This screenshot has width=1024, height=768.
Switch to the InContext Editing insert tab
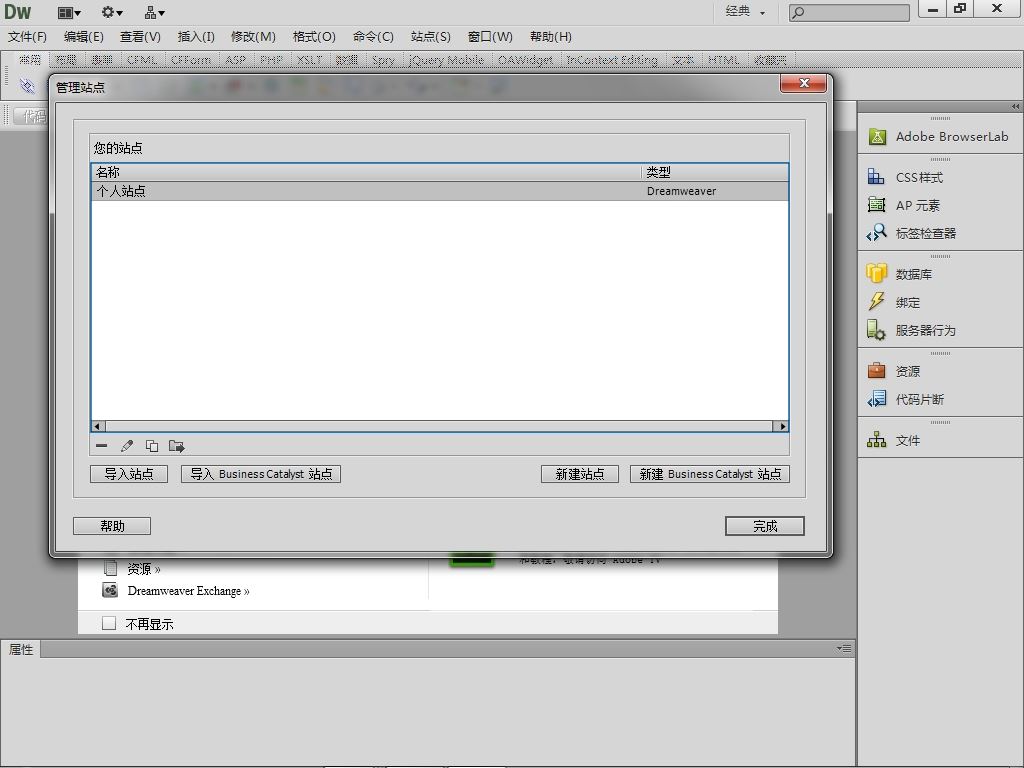612,60
